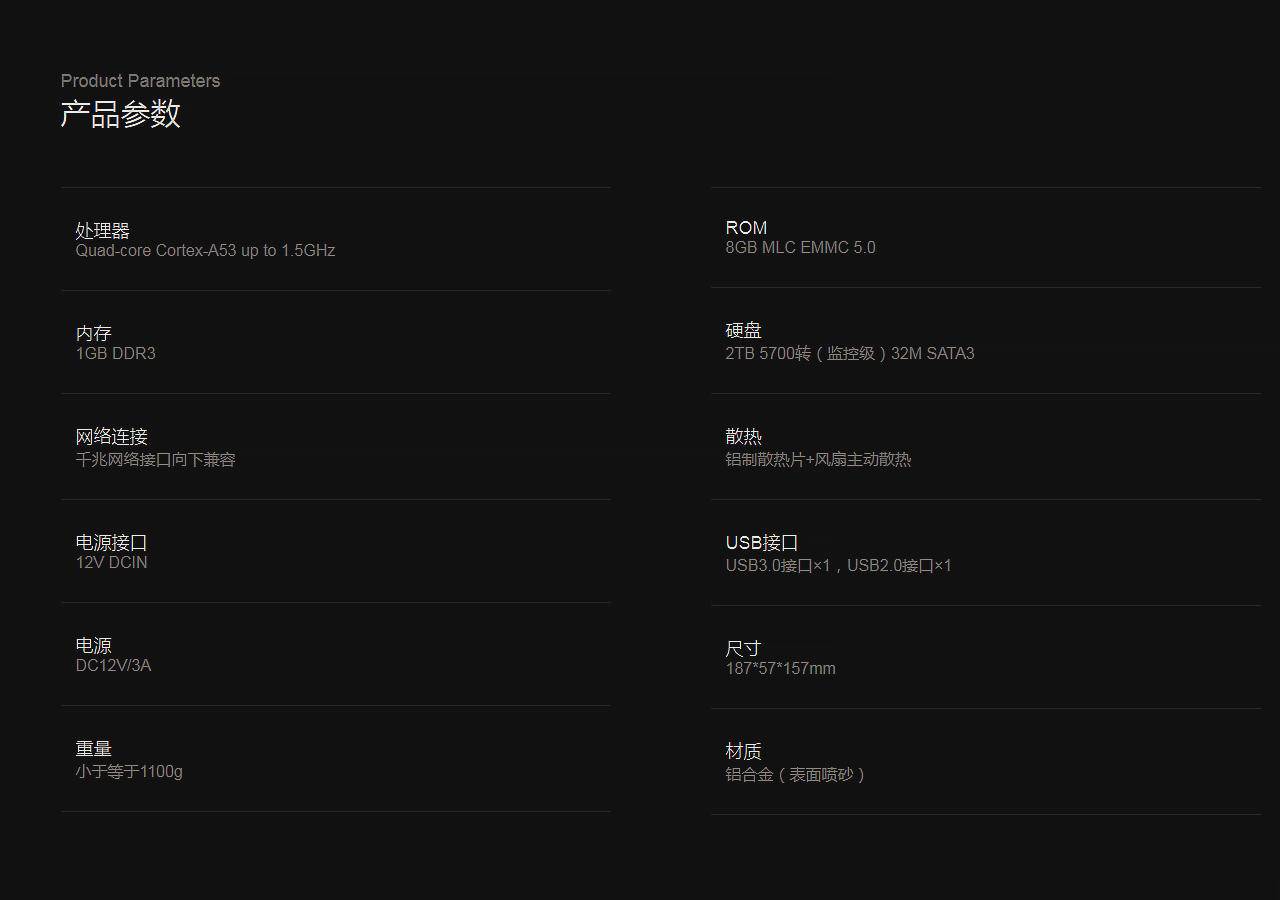The width and height of the screenshot is (1280, 900).
Task: Select the 产品参数 heading
Action: 120,114
